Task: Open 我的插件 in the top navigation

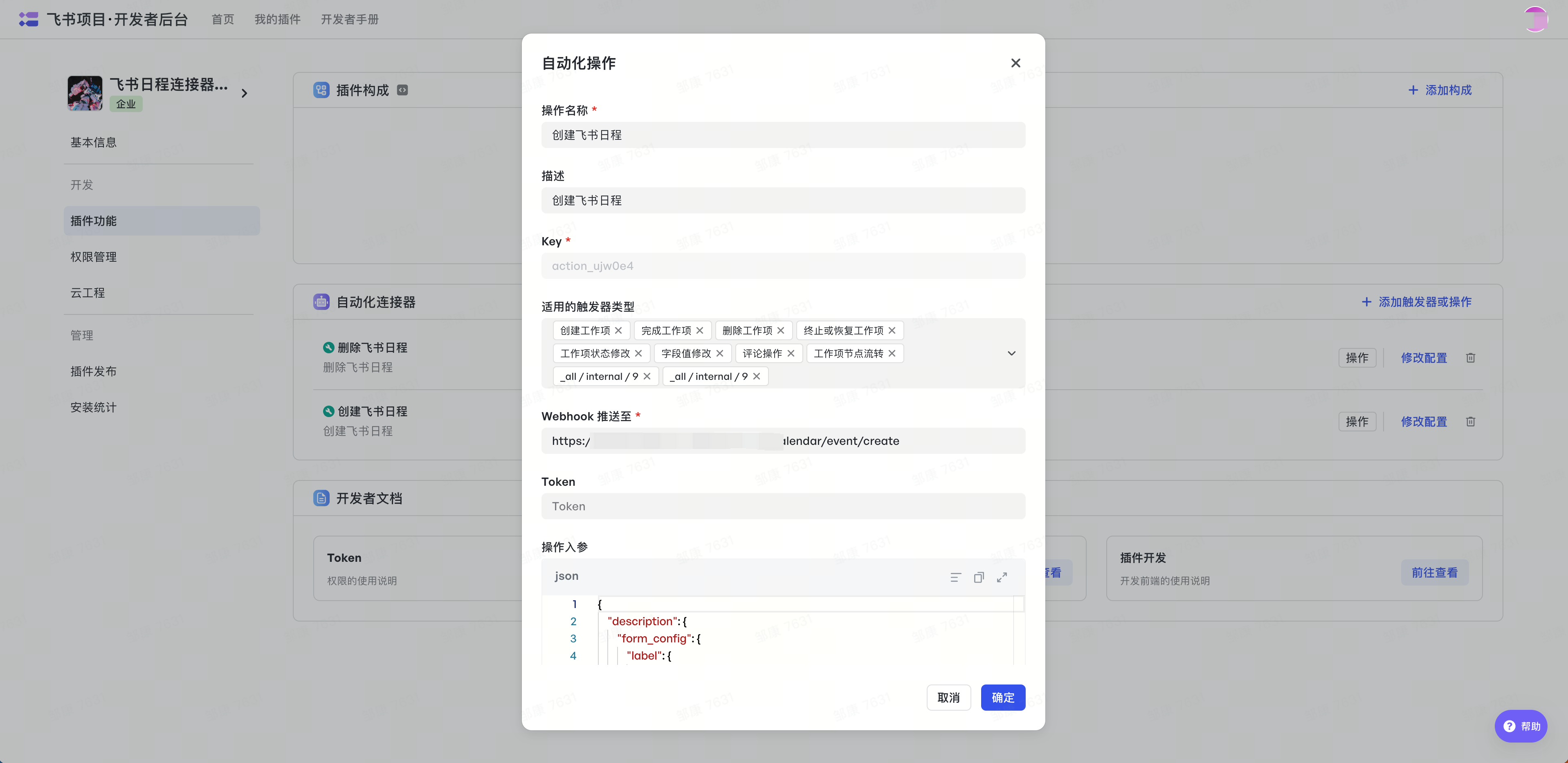Action: point(278,20)
